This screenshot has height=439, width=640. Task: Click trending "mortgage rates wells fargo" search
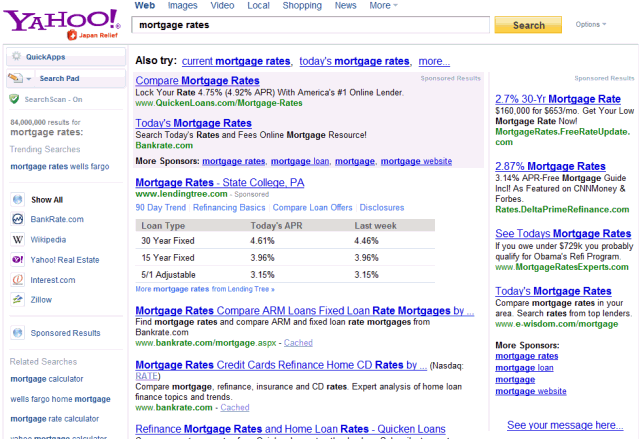[60, 166]
